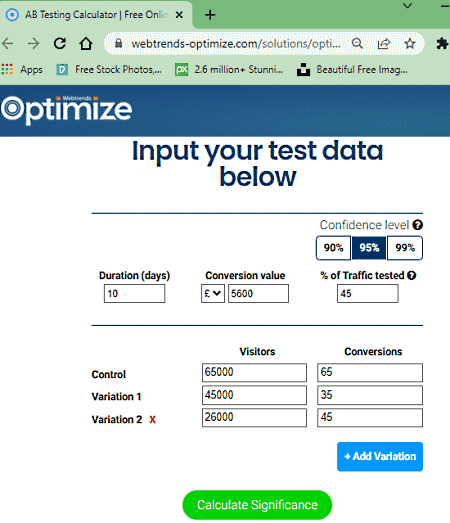The width and height of the screenshot is (450, 523).
Task: Click the zoom magnifier icon in address bar
Action: point(357,43)
